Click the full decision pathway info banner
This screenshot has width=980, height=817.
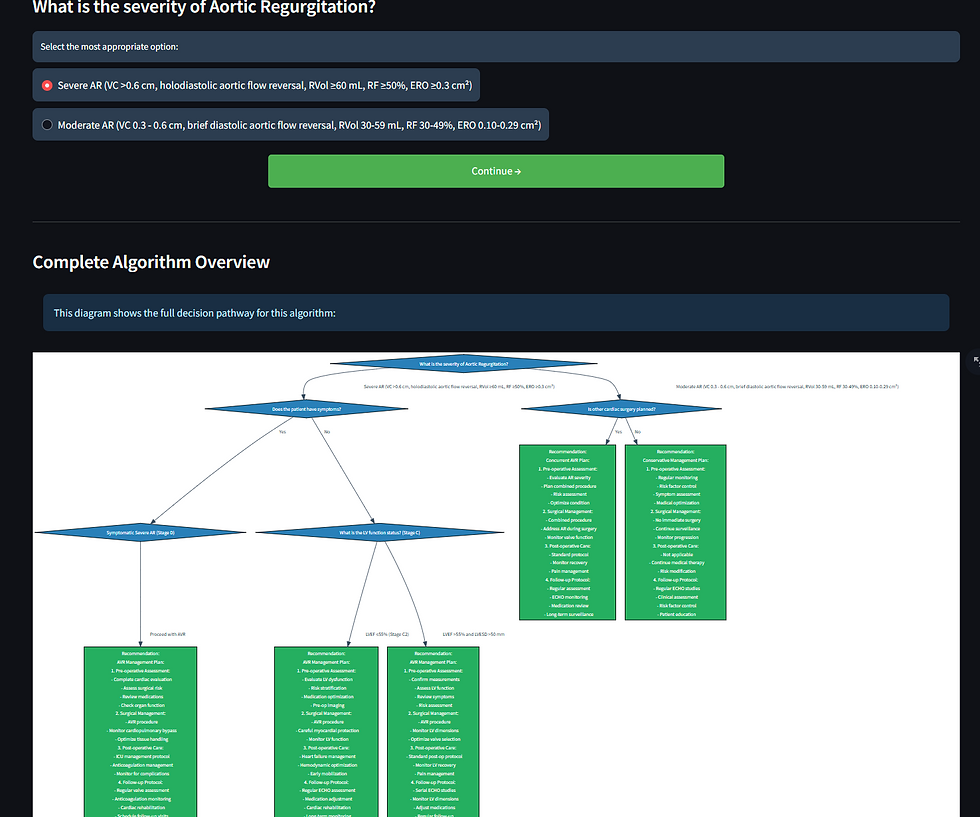click(x=496, y=313)
